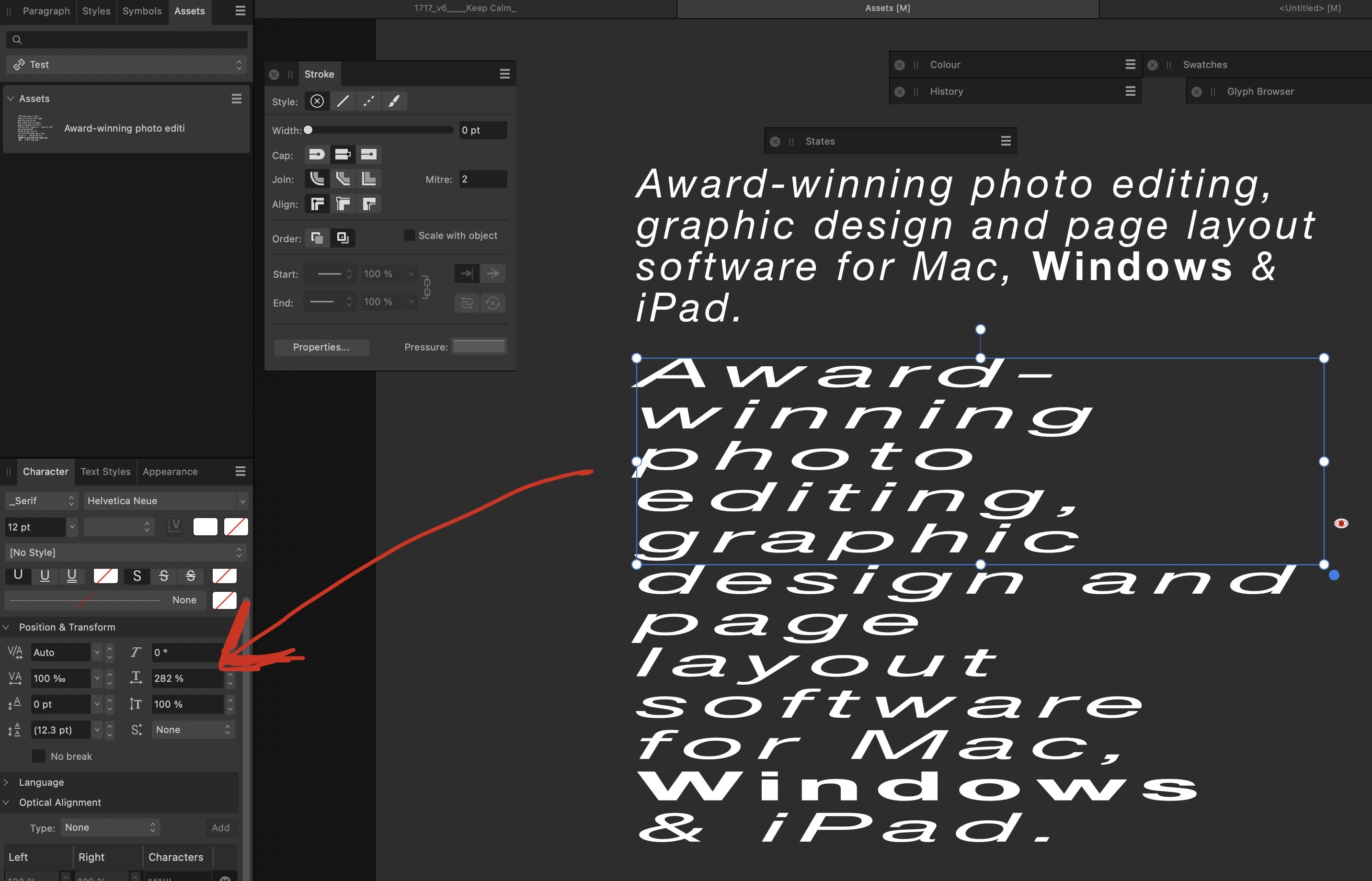Image resolution: width=1372 pixels, height=881 pixels.
Task: Open Assets panel hamburger menu
Action: [240, 11]
